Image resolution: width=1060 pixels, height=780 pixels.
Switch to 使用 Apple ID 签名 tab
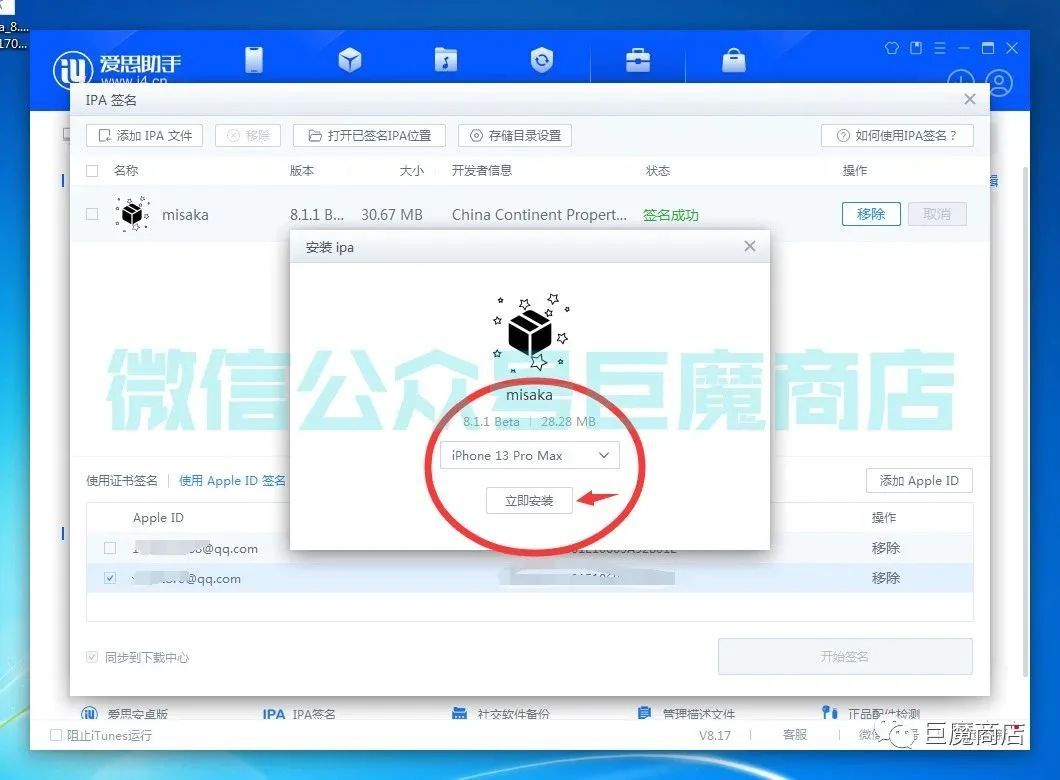click(x=232, y=481)
